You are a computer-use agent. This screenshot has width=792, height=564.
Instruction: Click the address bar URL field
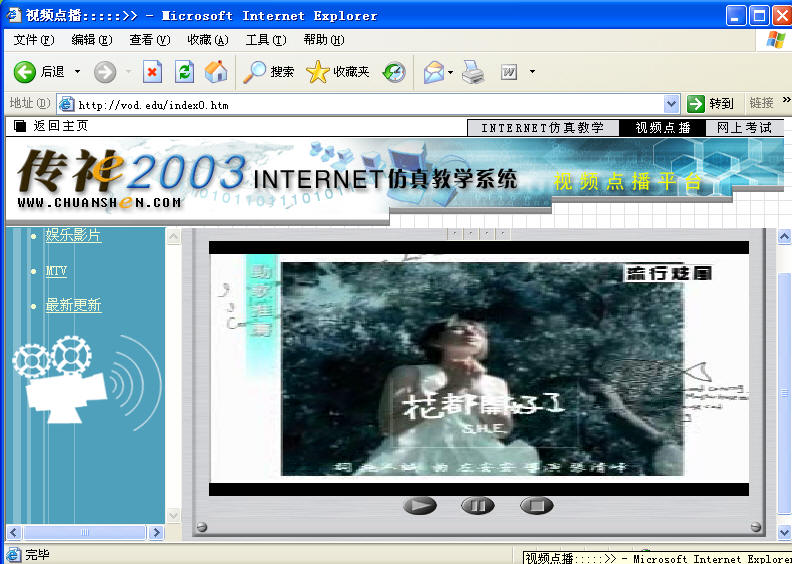[370, 104]
